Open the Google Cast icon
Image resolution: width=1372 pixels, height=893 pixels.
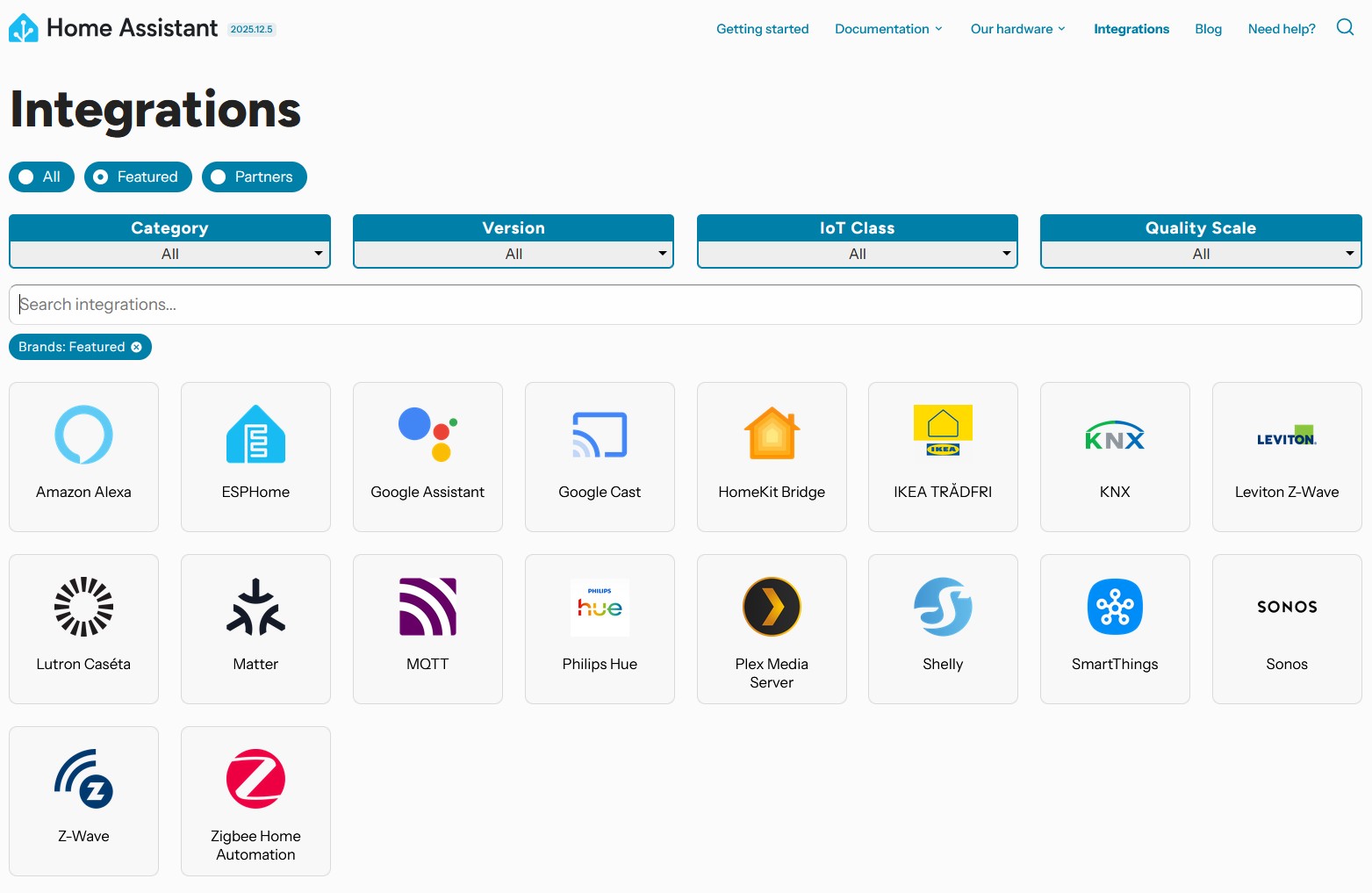(x=600, y=434)
